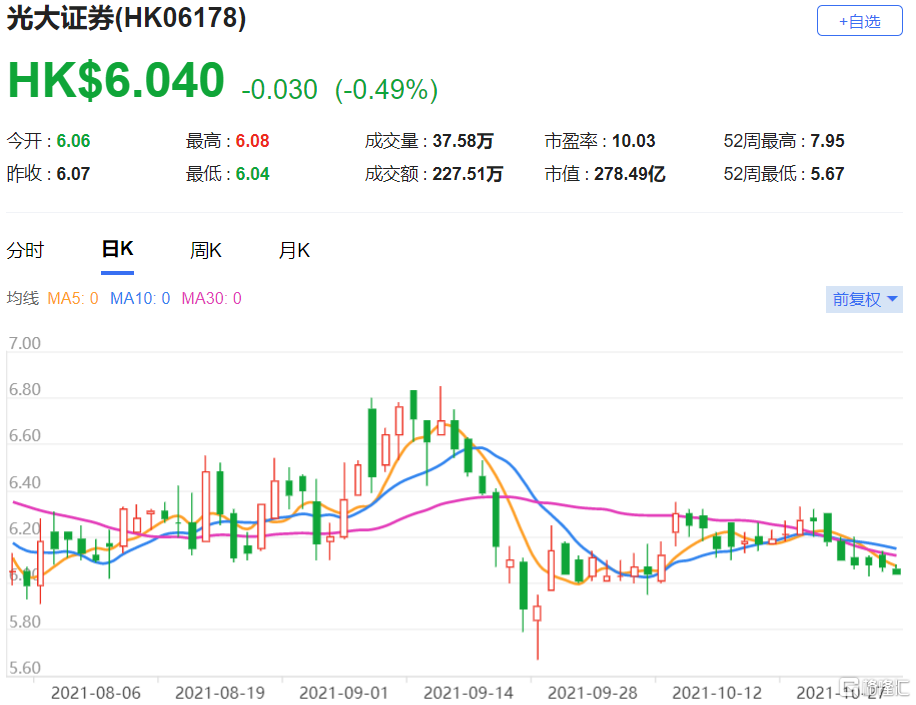Viewport: 916px width, 705px height.
Task: Click previous close value 6.07
Action: click(x=74, y=173)
